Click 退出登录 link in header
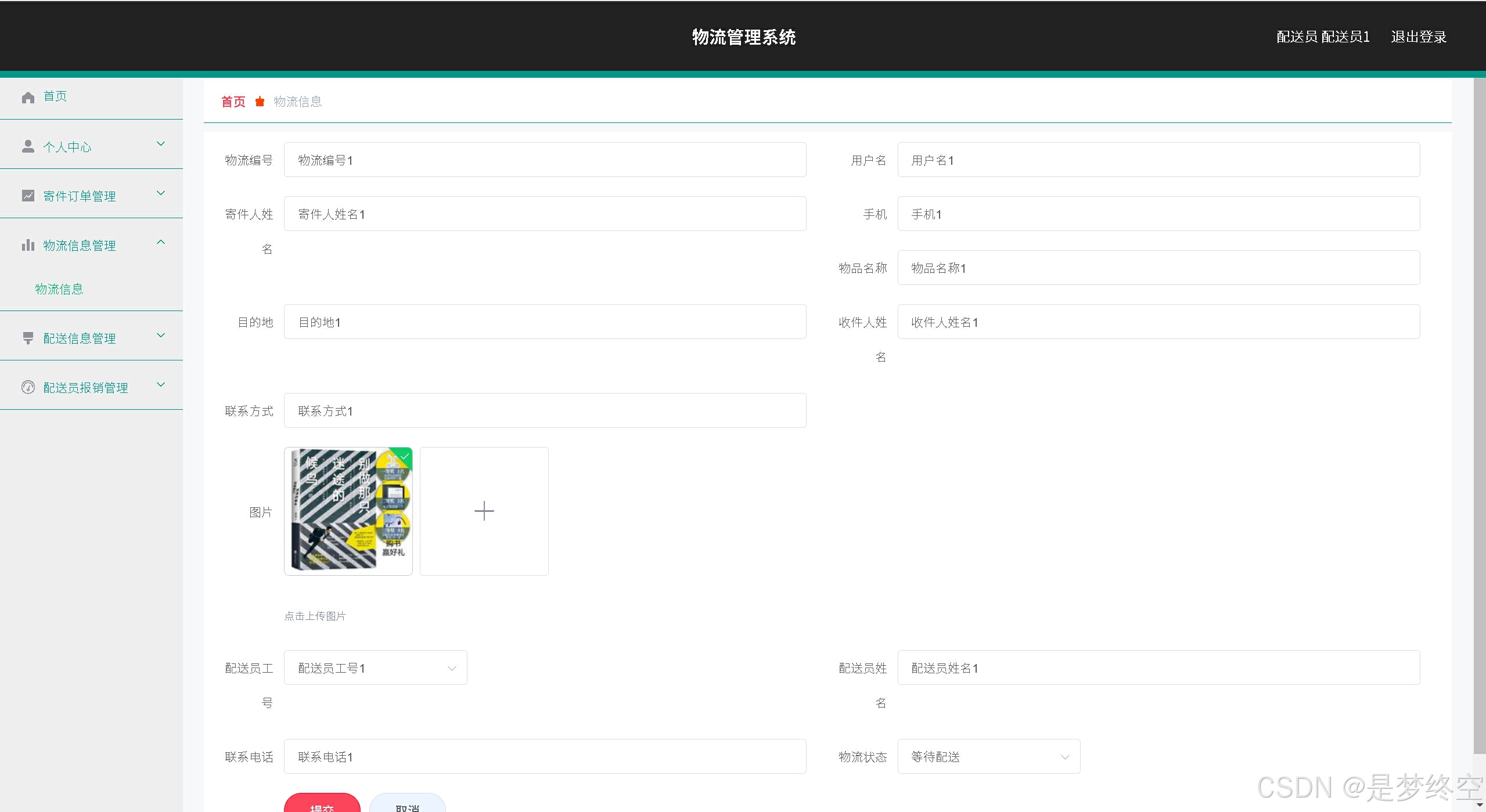Viewport: 1486px width, 812px height. pyautogui.click(x=1418, y=37)
